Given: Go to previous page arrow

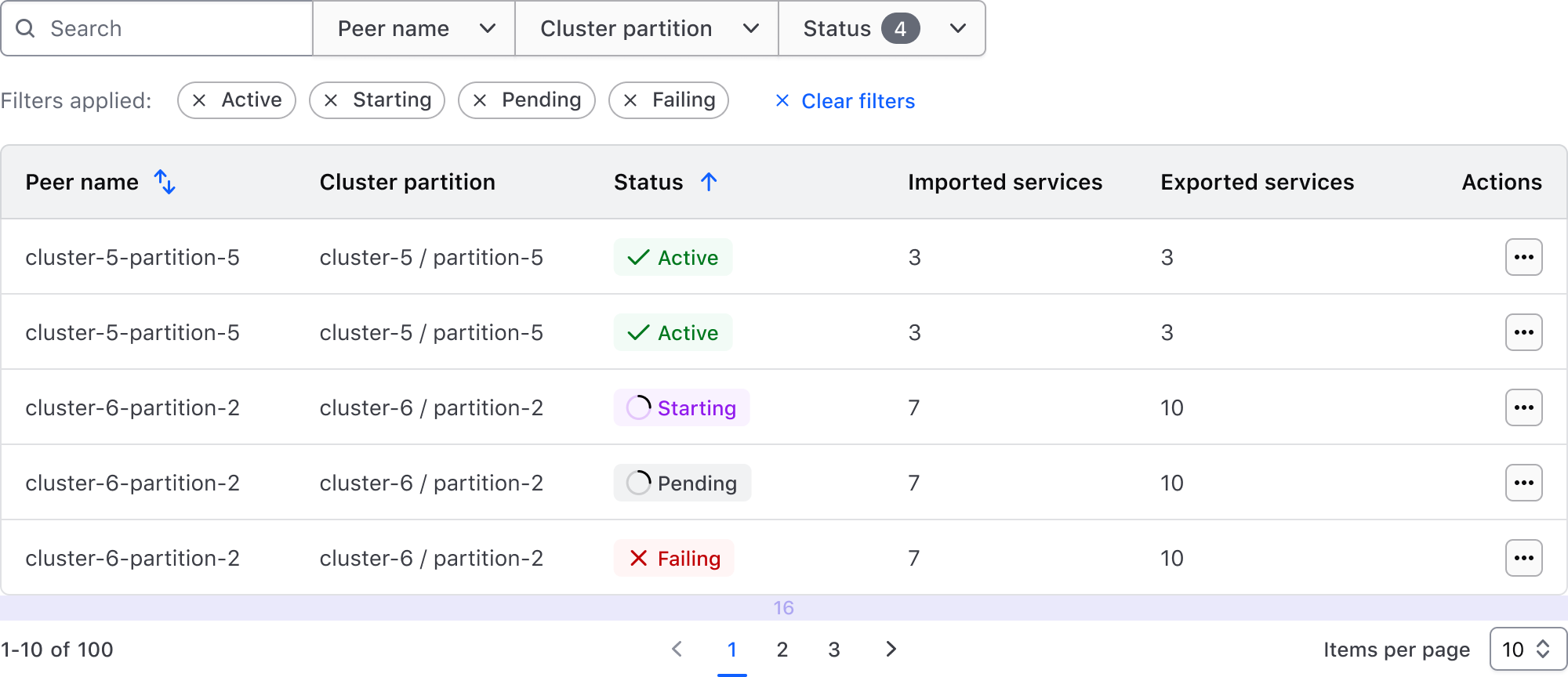Looking at the screenshot, I should 677,649.
